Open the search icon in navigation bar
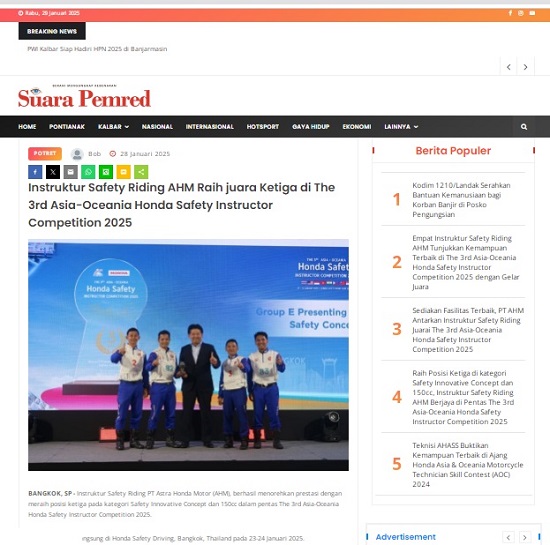Screen dimensions: 550x545 524,127
